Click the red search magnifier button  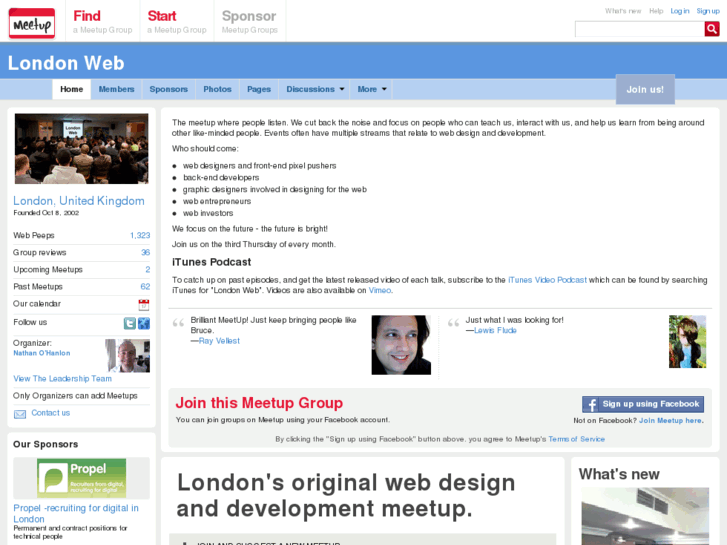click(x=712, y=29)
